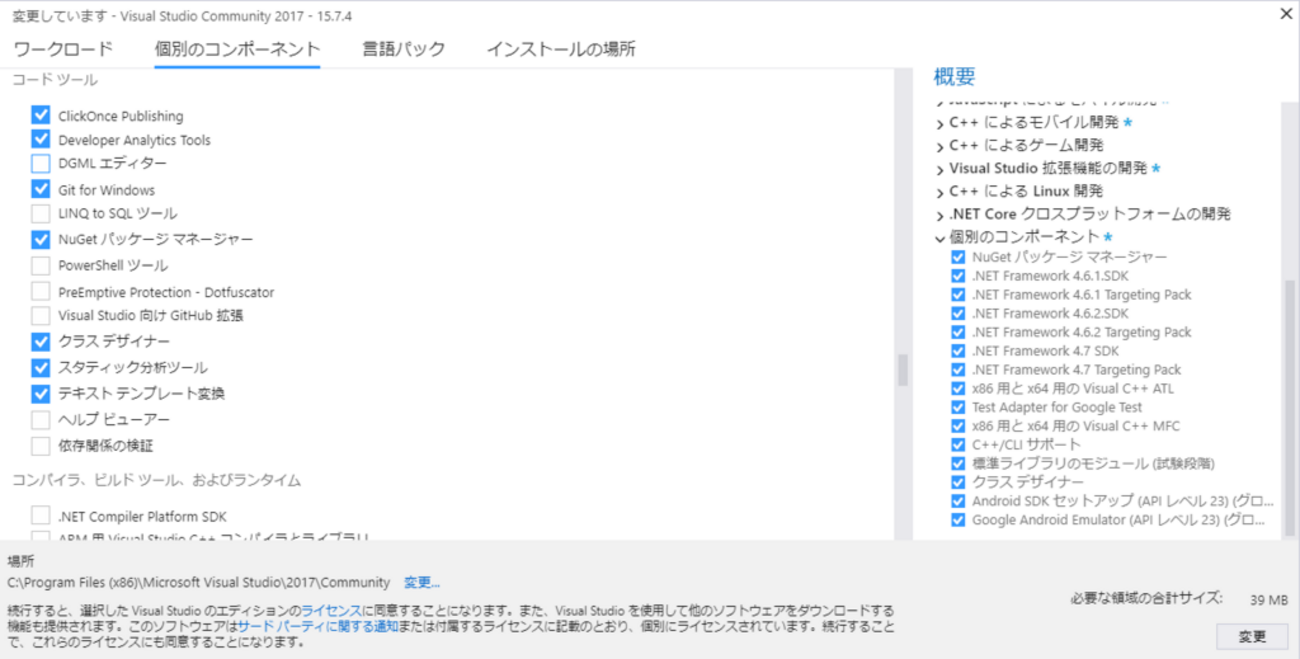Click the コンパイラ、ビルド ツール、およびランタイム heading
The width and height of the screenshot is (1300, 659).
click(157, 481)
